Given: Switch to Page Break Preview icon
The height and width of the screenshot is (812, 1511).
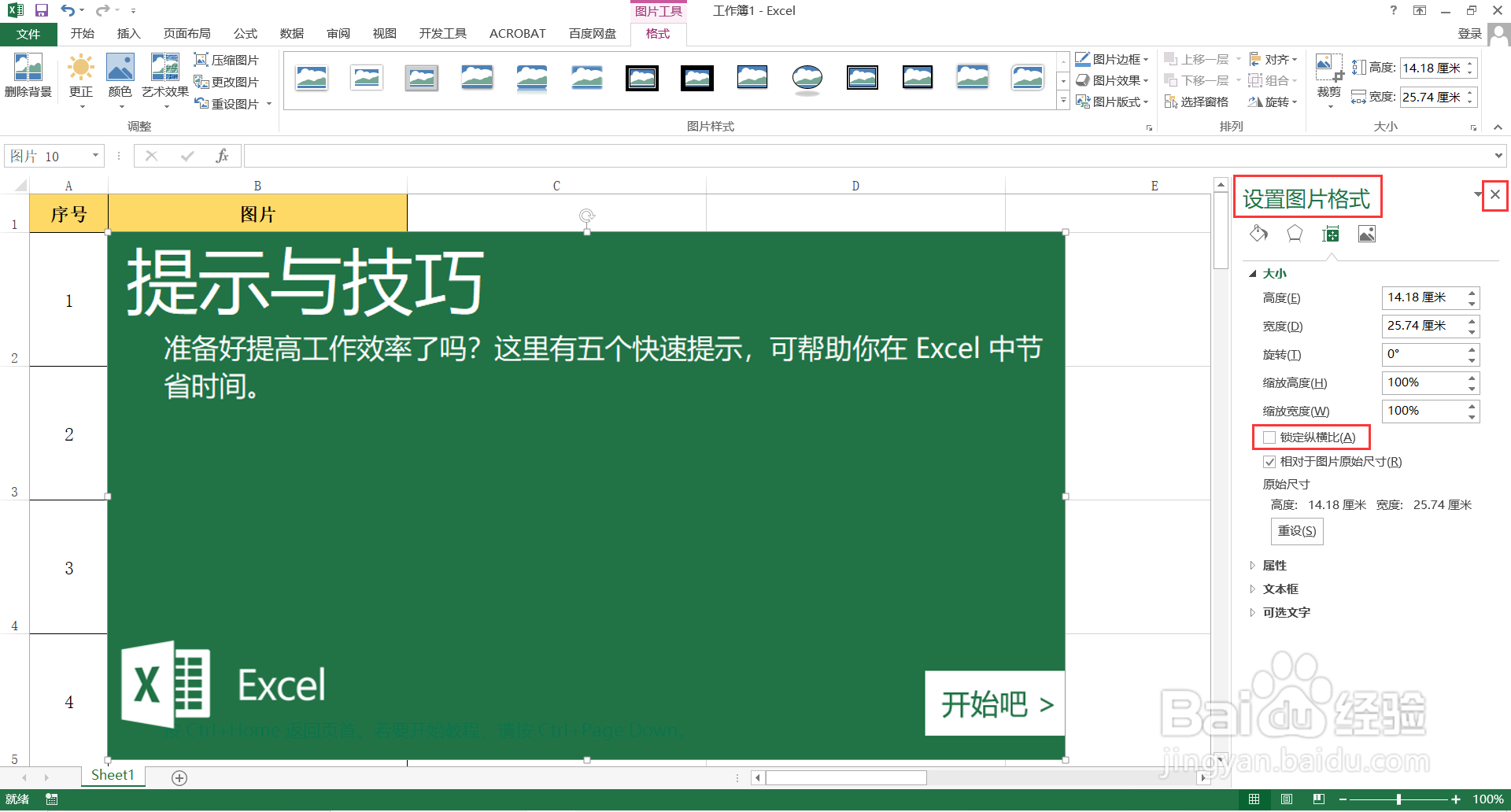Looking at the screenshot, I should pos(1319,799).
